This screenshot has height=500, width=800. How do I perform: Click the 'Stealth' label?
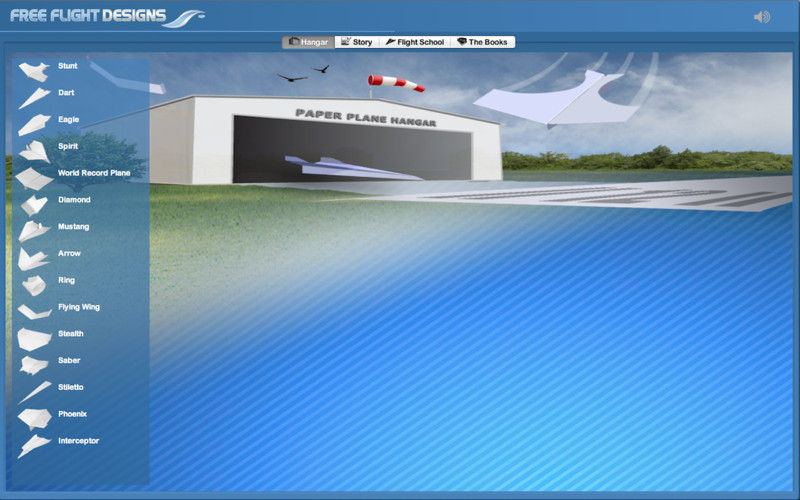click(x=70, y=334)
